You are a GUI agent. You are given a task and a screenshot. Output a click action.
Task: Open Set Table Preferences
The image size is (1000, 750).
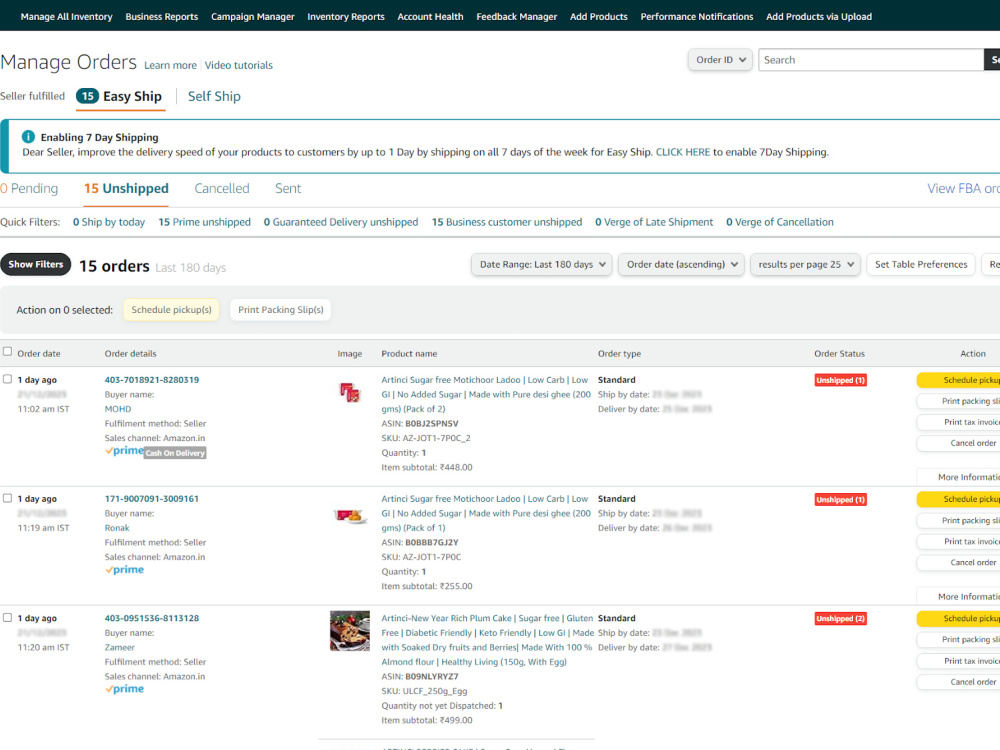click(921, 265)
